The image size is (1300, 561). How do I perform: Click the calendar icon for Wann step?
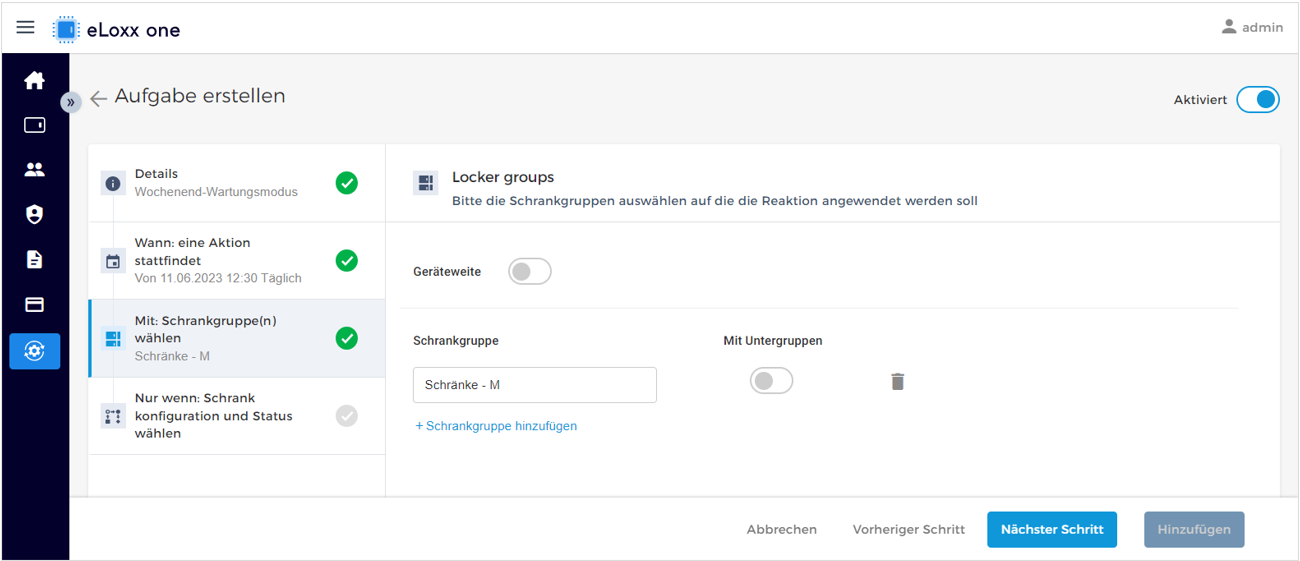(x=113, y=262)
